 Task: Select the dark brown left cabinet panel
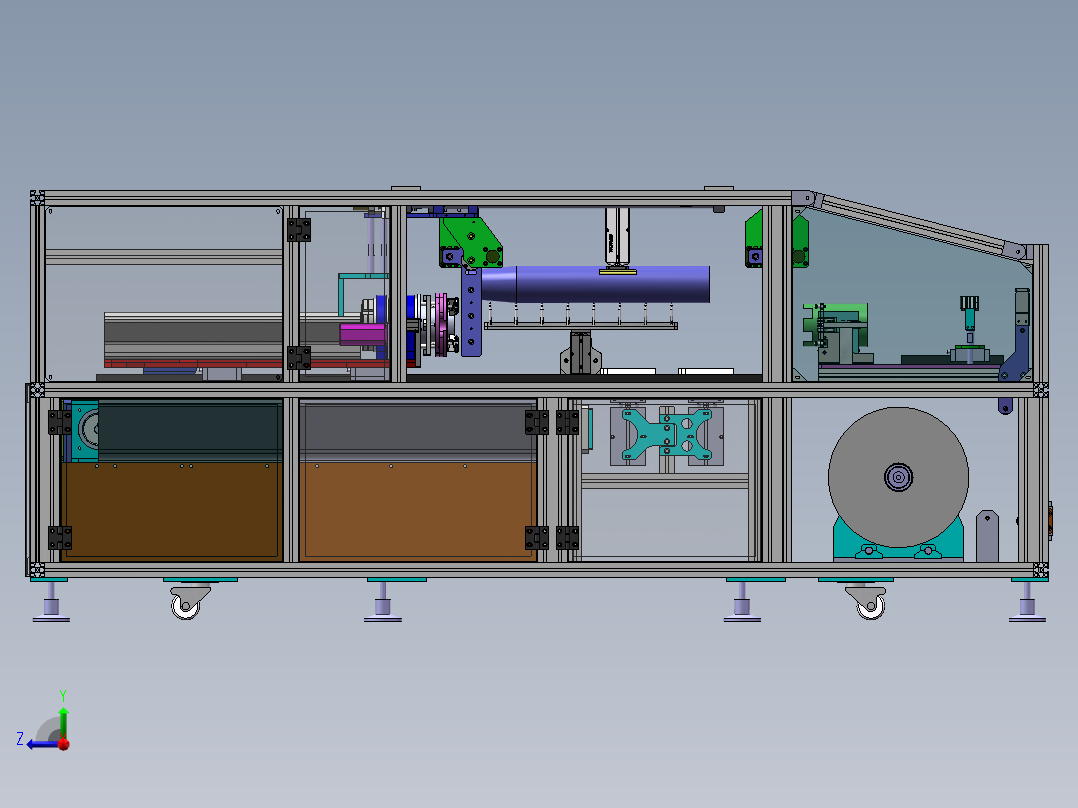tap(172, 511)
